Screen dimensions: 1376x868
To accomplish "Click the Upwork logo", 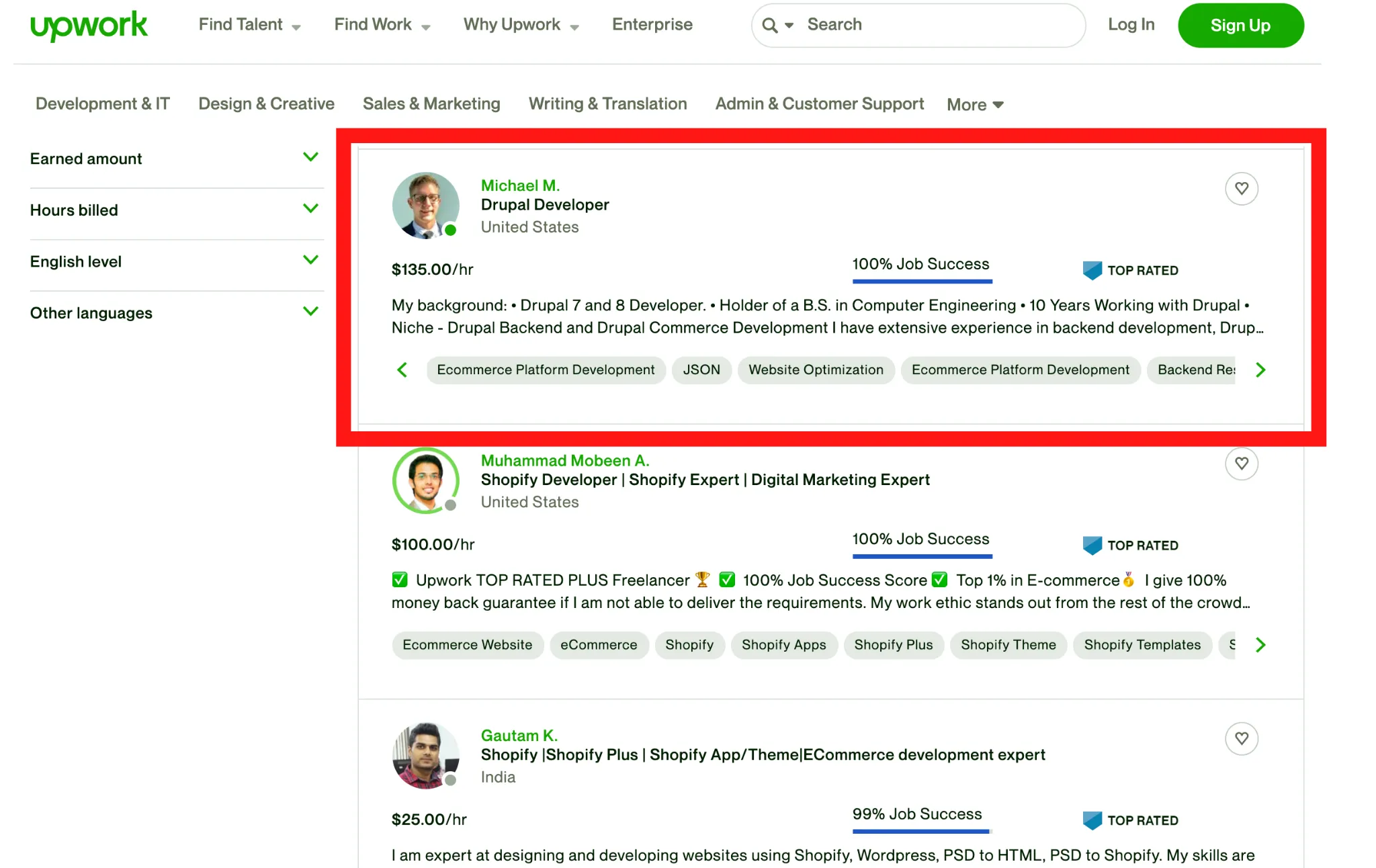I will 89,26.
